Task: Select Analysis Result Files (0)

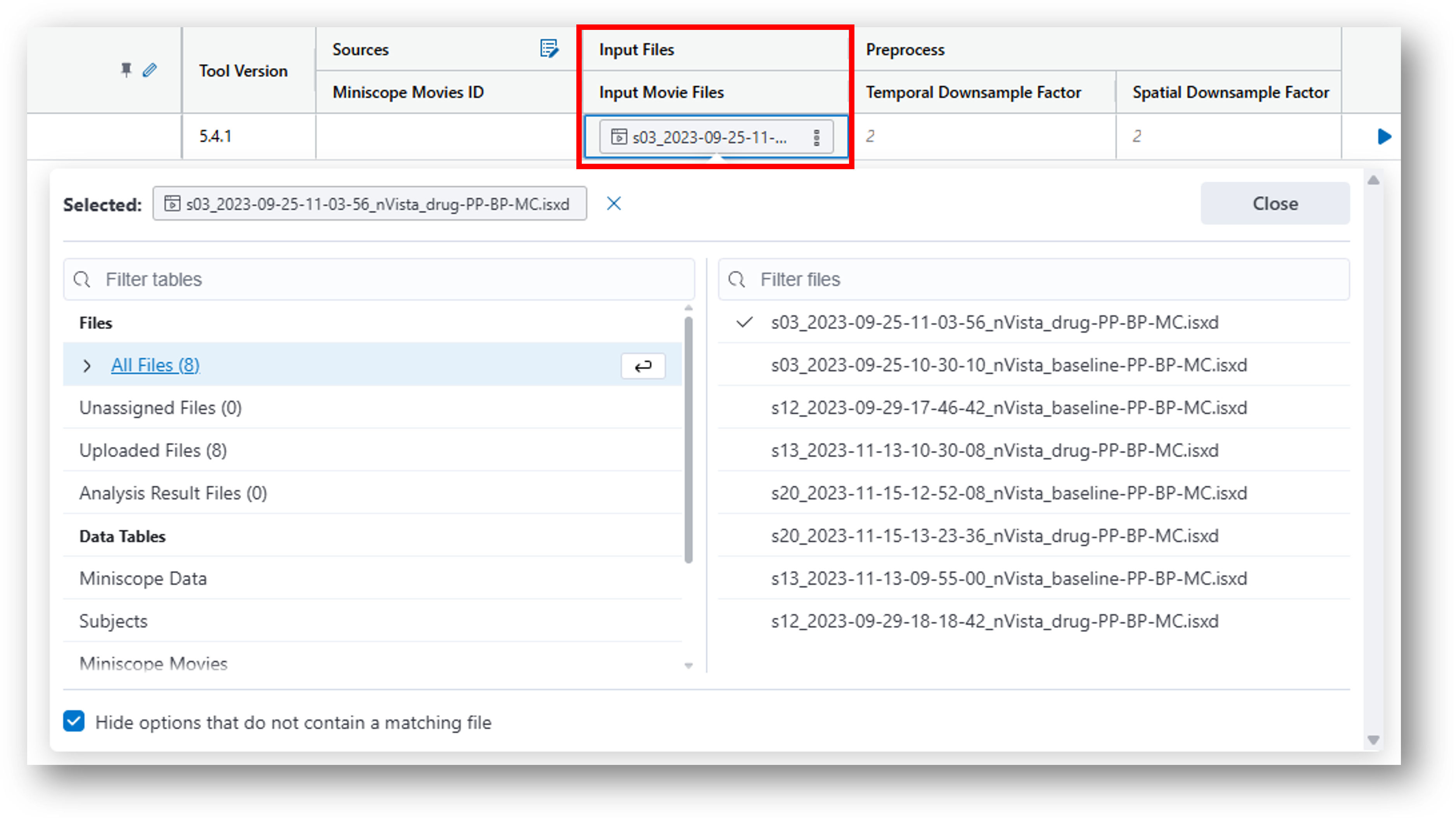Action: point(372,493)
